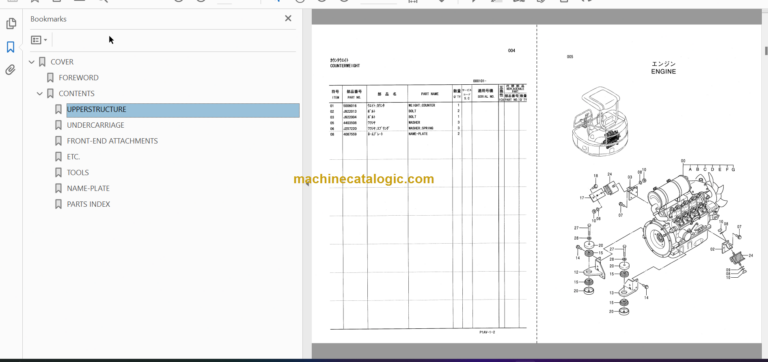Toggle the bookmarks panel ribbon icon
This screenshot has height=362, width=768.
pyautogui.click(x=11, y=47)
